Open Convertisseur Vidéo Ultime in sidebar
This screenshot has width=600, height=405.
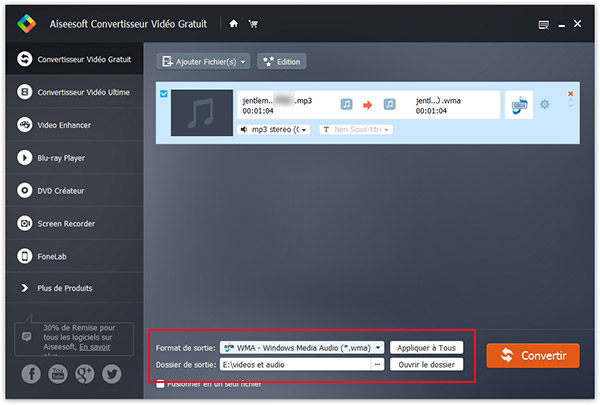(74, 92)
